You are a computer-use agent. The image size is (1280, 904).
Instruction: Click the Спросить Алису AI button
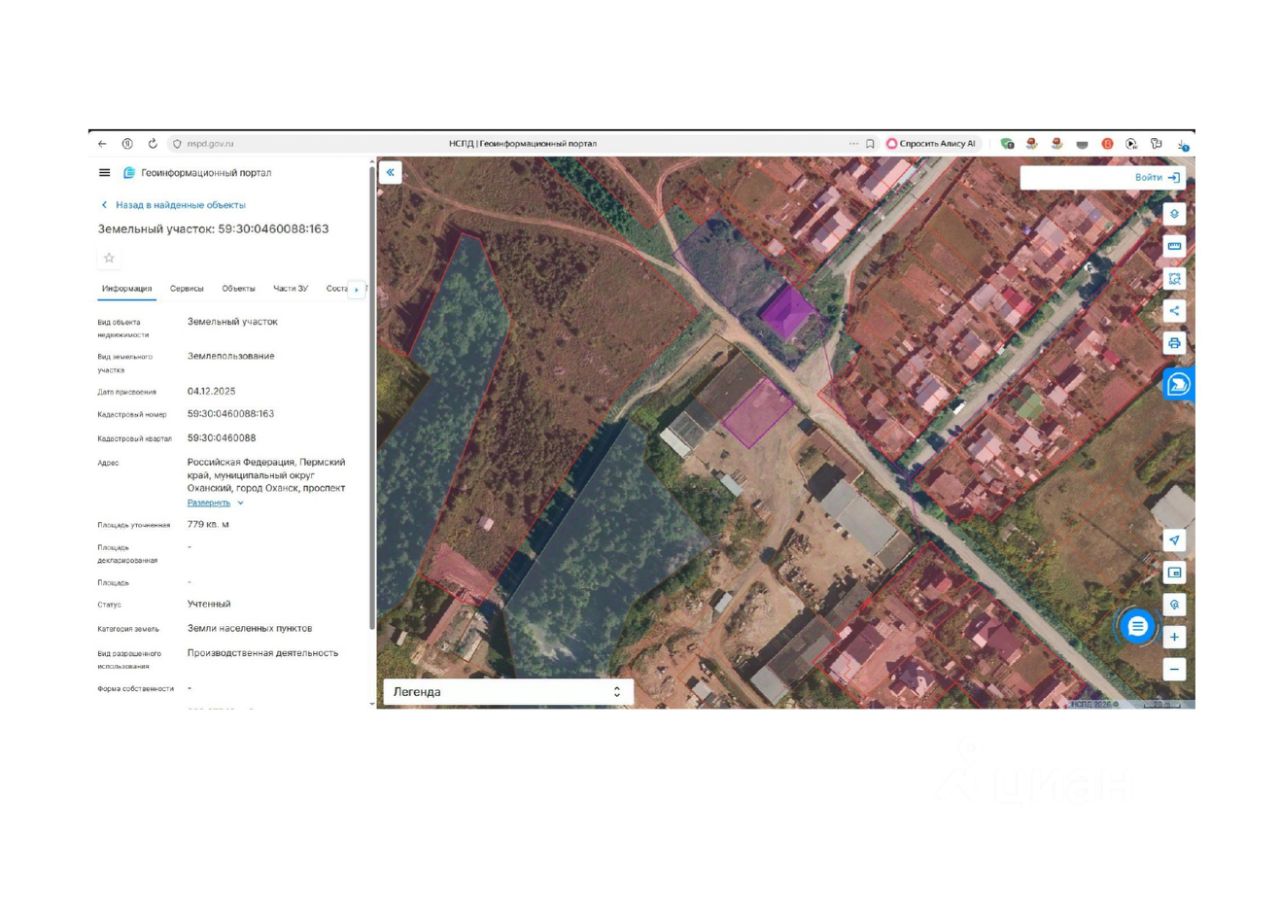(x=931, y=144)
